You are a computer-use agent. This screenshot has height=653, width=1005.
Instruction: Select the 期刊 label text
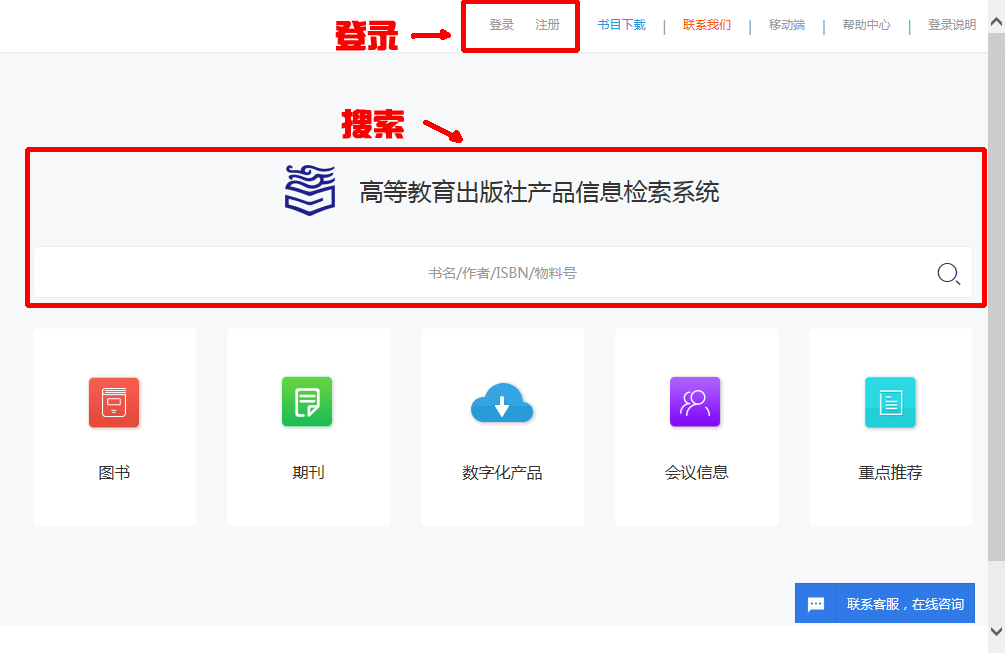(x=308, y=473)
